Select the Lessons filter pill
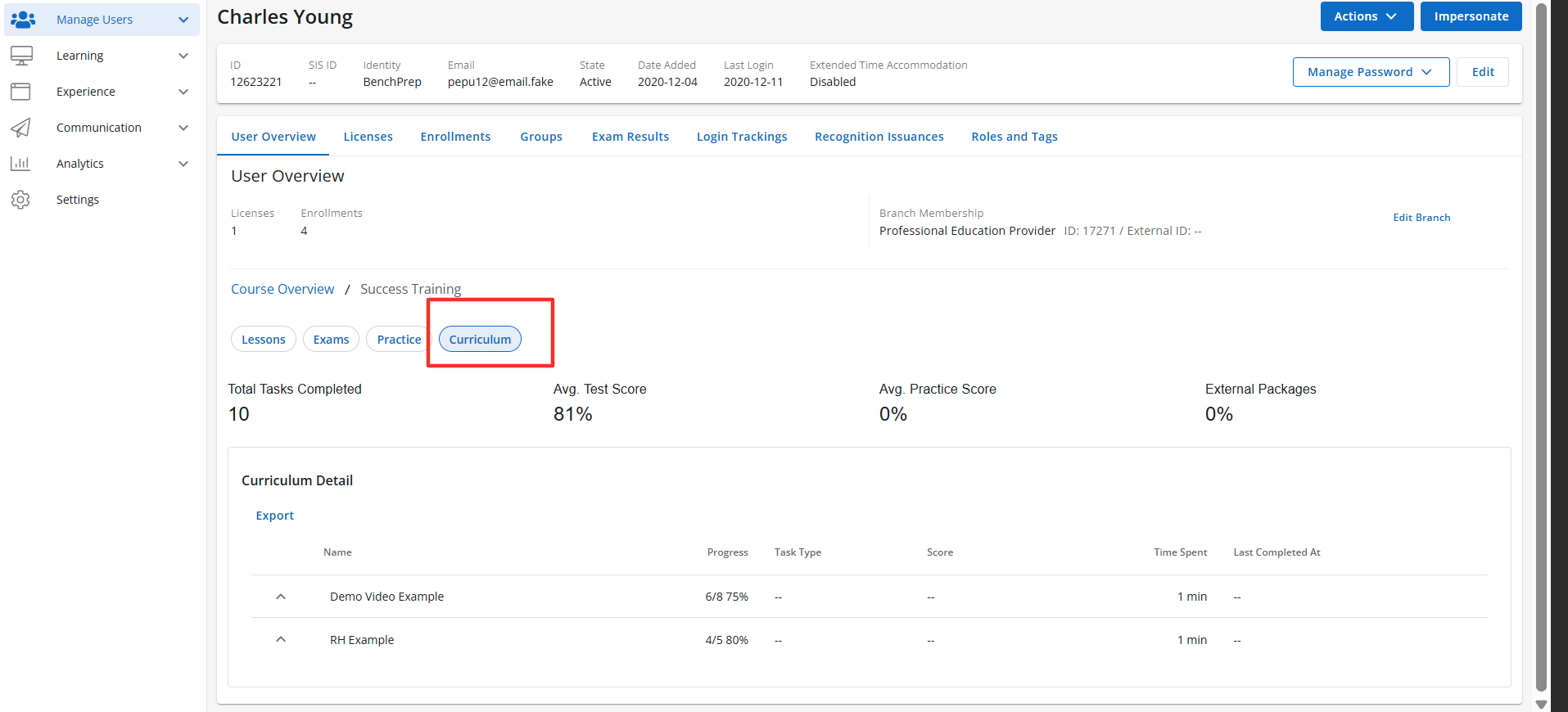This screenshot has width=1568, height=712. click(263, 340)
